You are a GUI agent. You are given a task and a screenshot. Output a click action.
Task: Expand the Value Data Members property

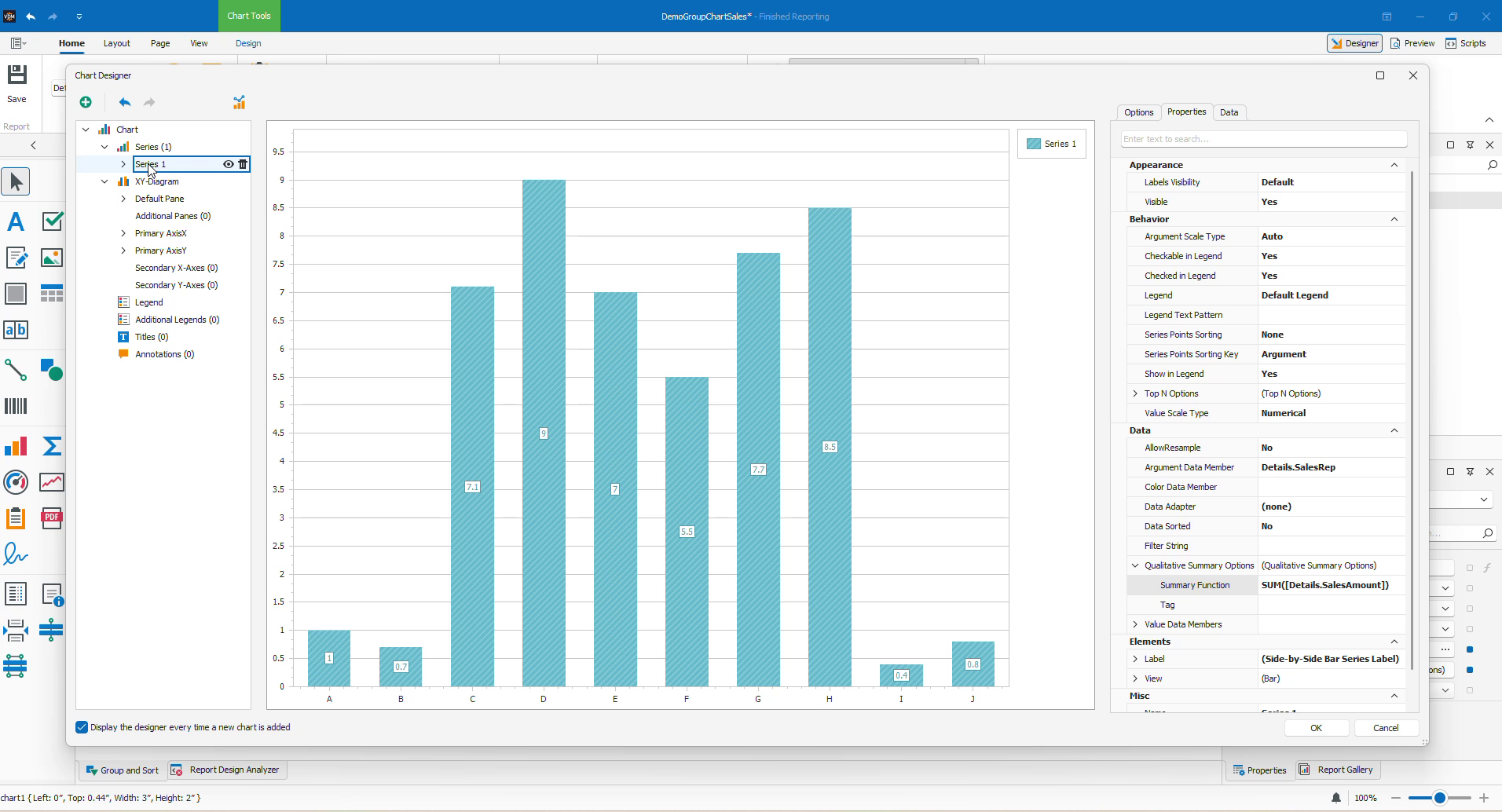1135,624
